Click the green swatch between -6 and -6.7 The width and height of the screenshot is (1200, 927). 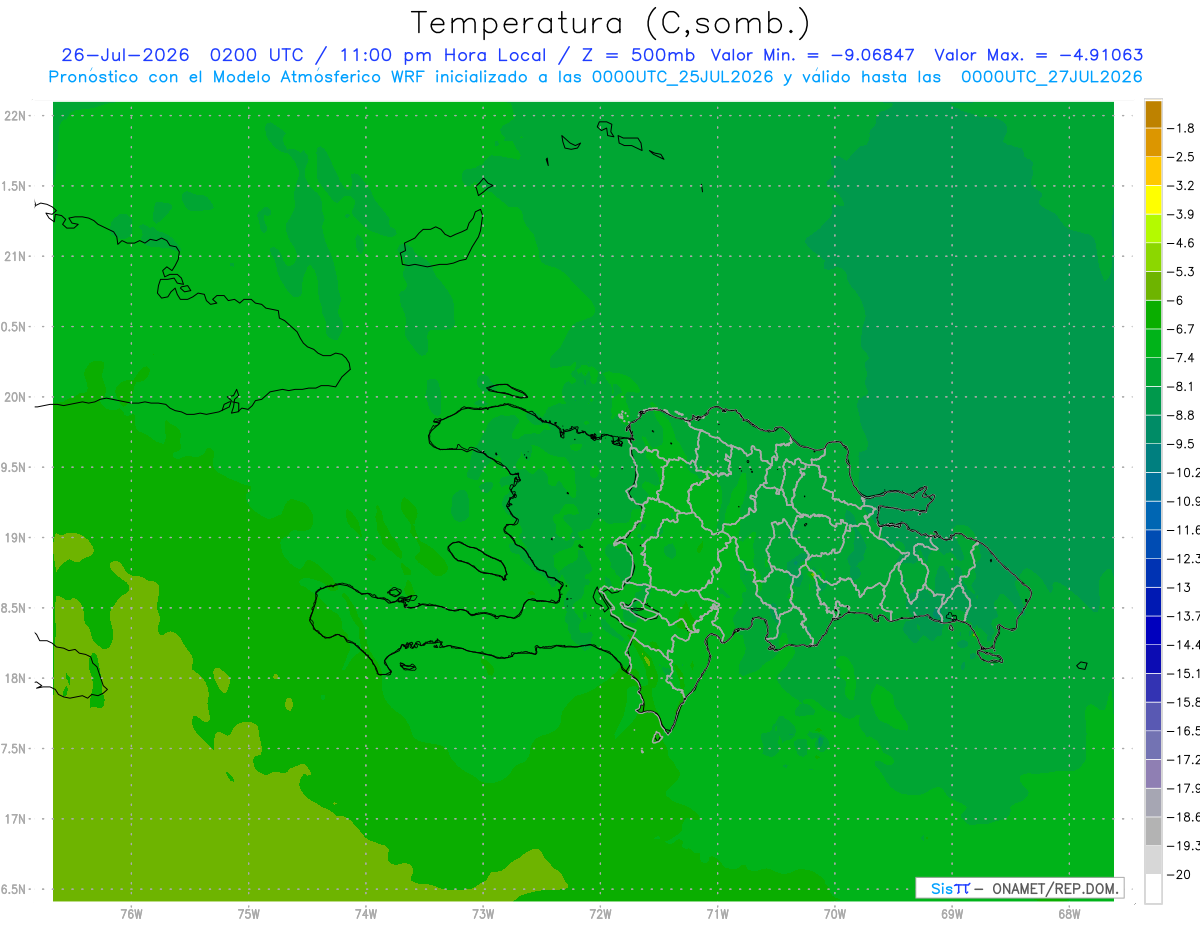click(x=1153, y=315)
